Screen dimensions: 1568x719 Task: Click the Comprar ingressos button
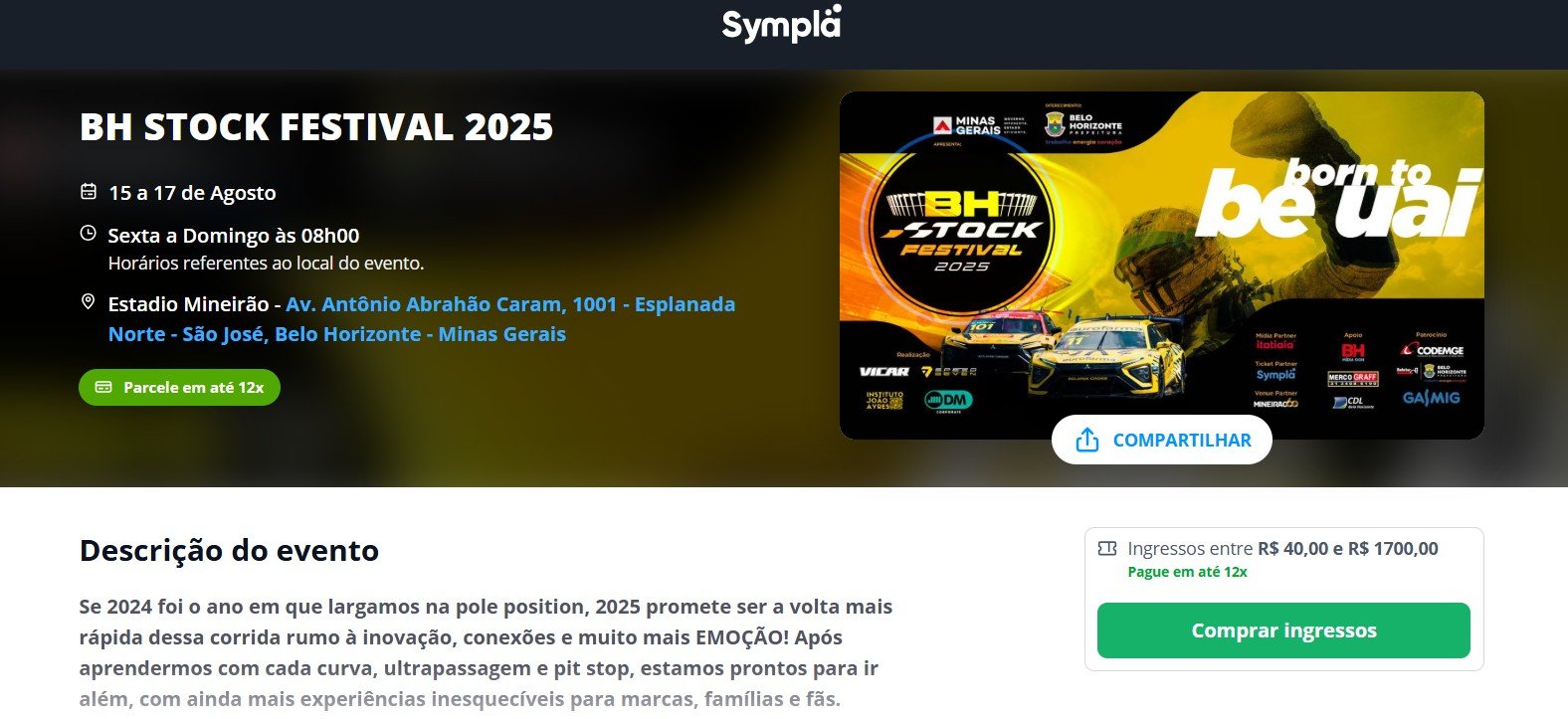[1283, 630]
